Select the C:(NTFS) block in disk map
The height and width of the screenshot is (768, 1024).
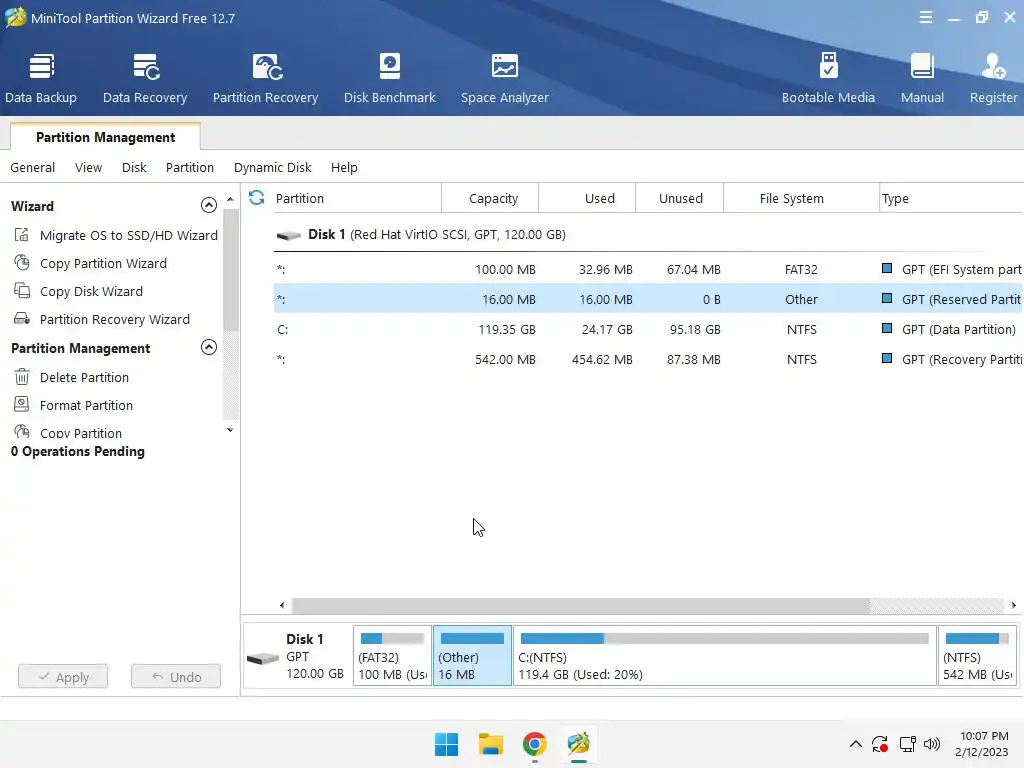725,656
